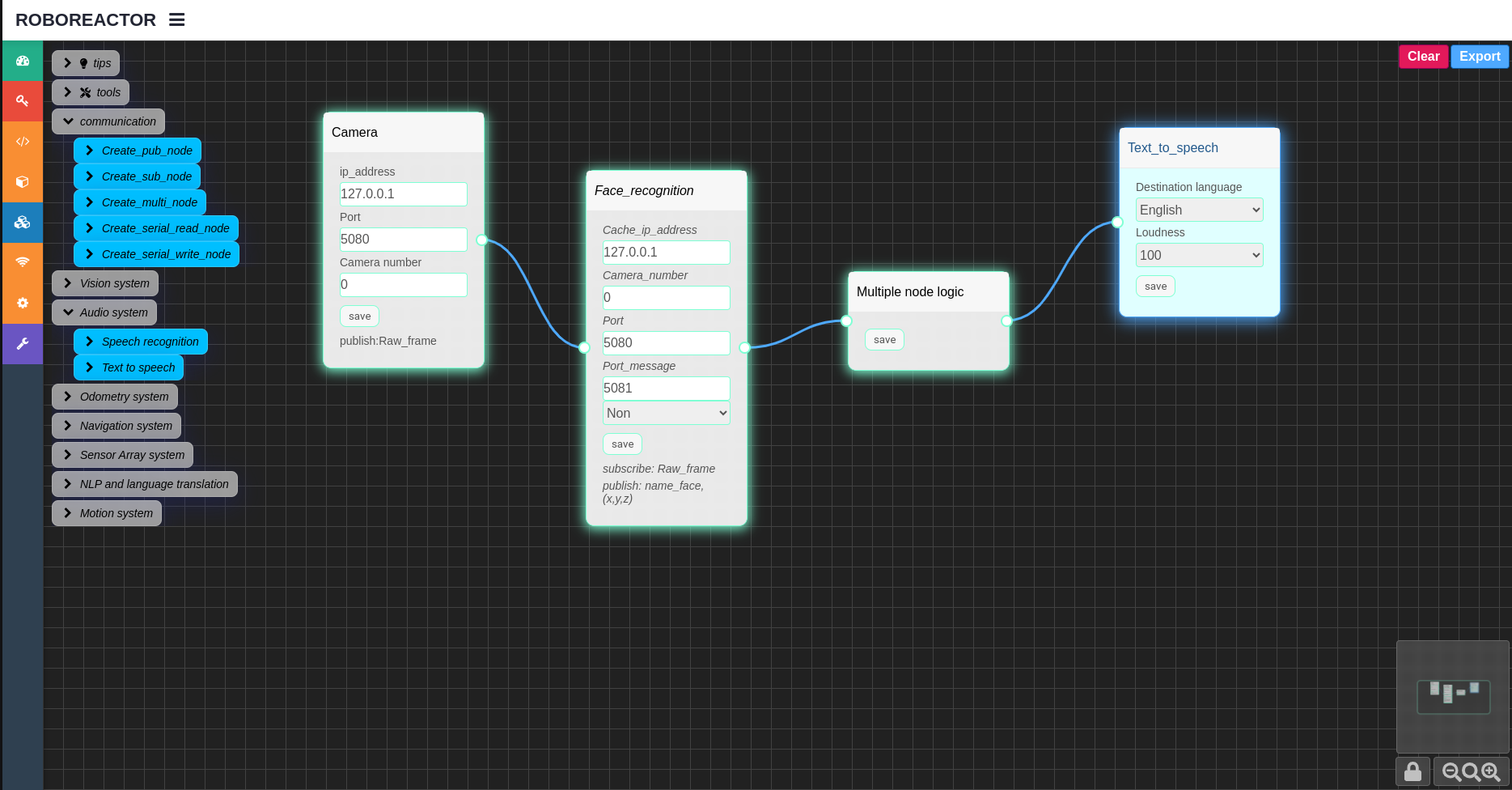Select the red key sidebar icon

[23, 101]
